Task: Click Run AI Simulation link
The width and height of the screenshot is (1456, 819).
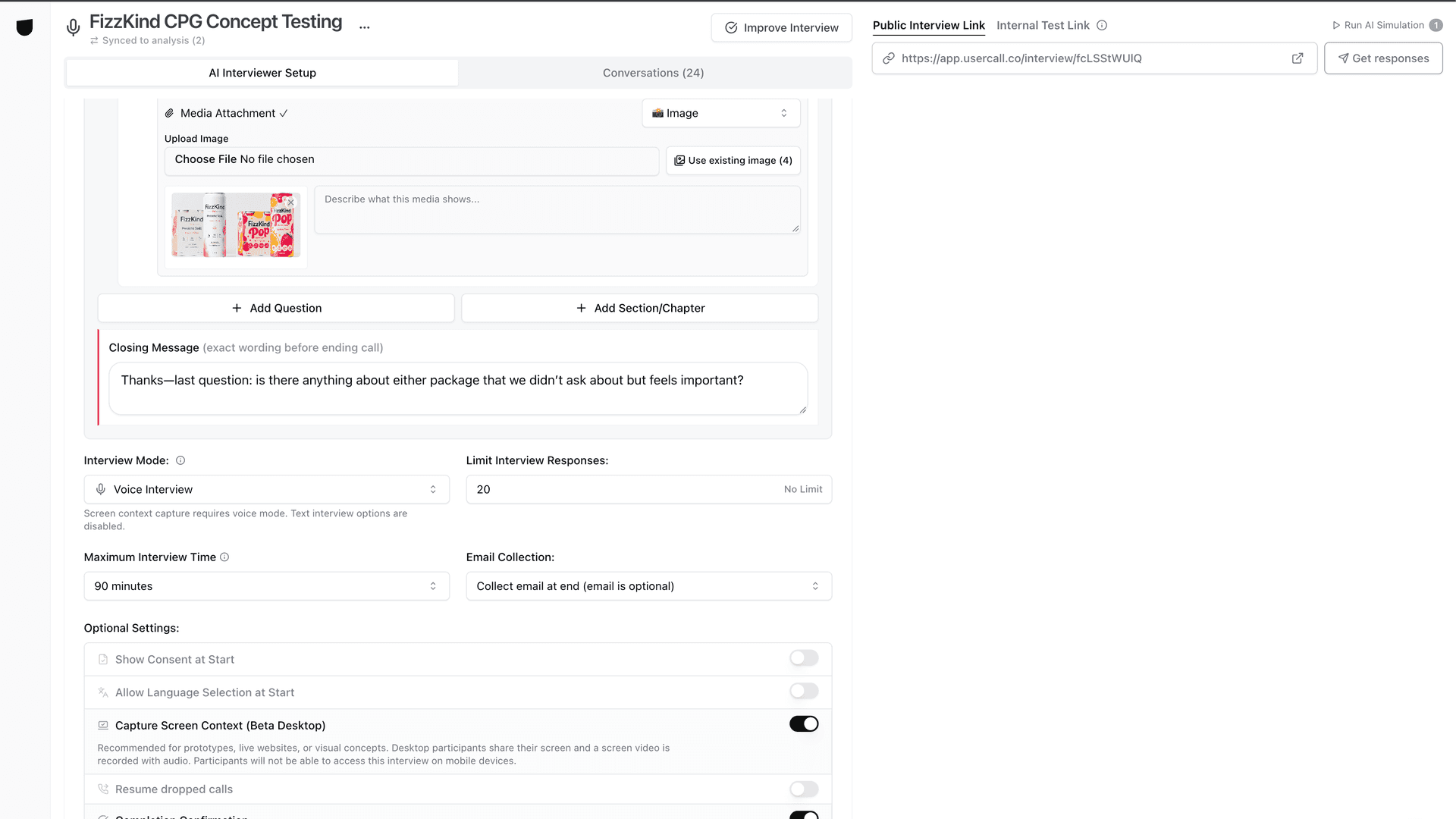Action: (1378, 25)
